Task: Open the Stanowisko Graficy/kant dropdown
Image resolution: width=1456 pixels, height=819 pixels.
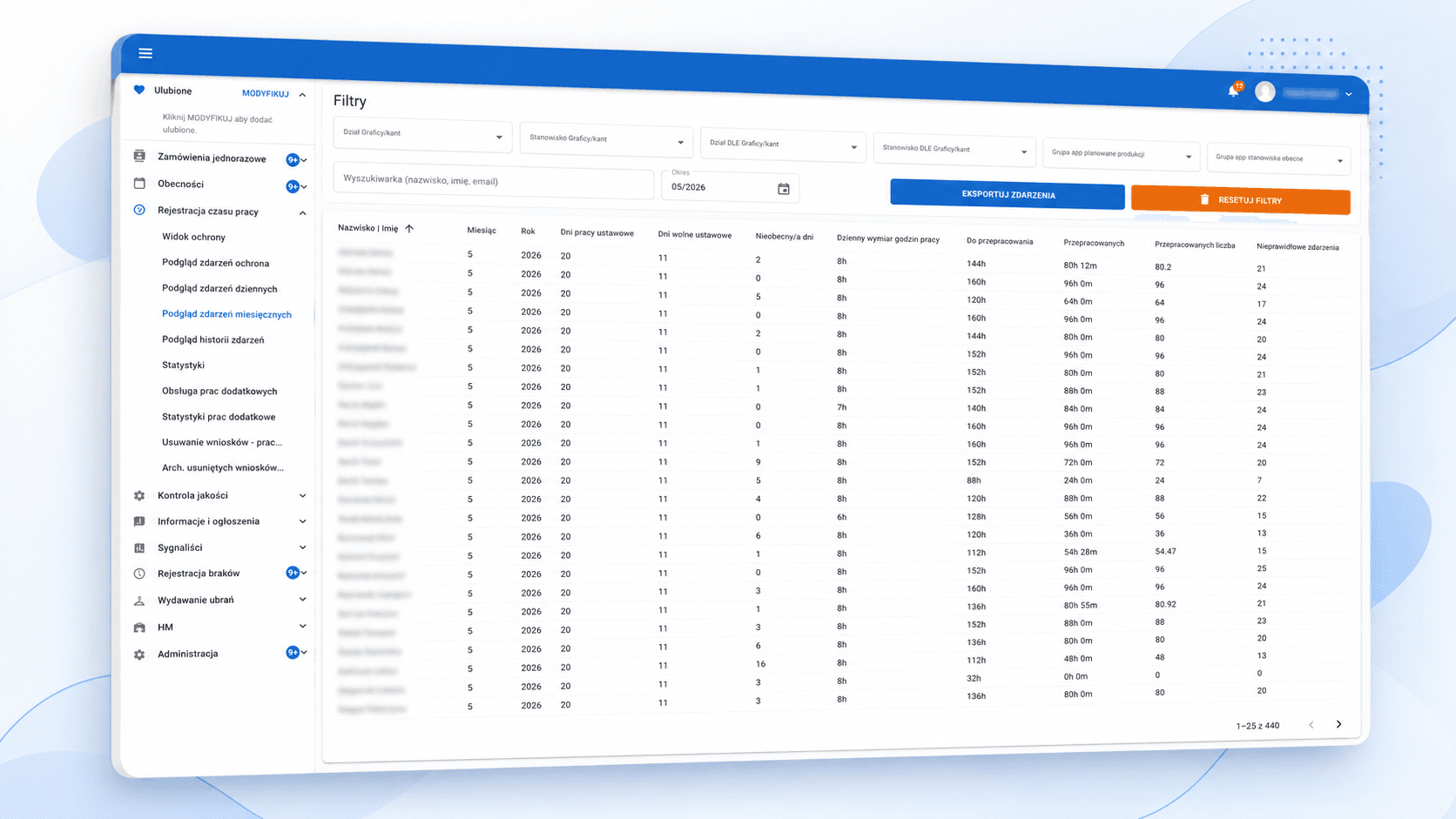Action: point(606,139)
